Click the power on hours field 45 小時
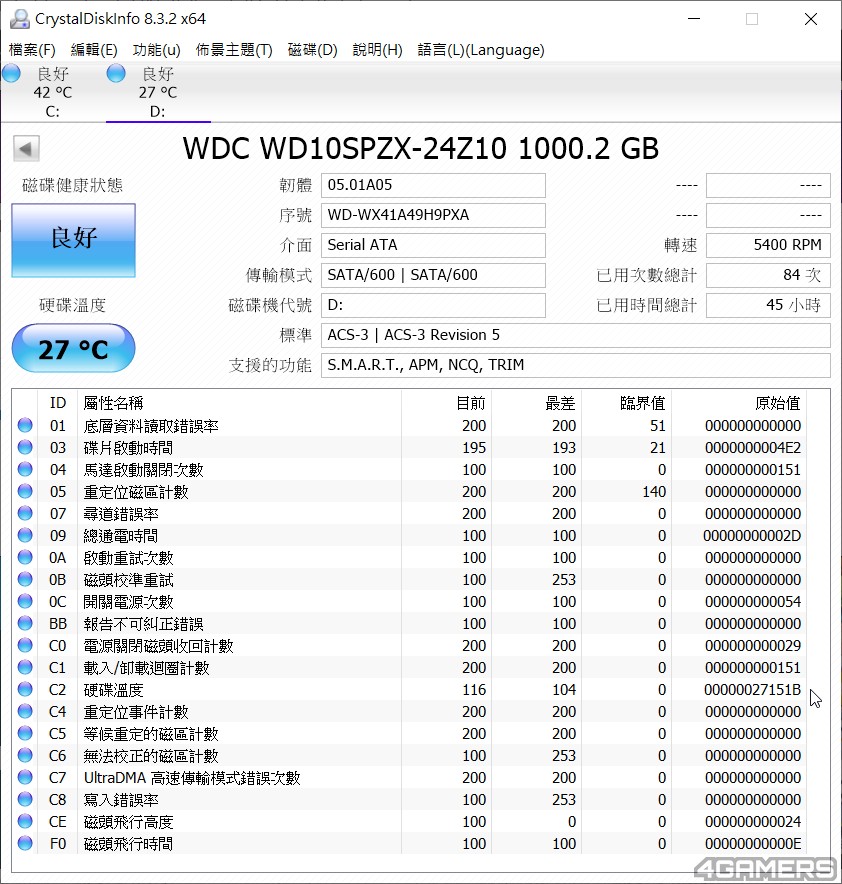 pos(768,305)
